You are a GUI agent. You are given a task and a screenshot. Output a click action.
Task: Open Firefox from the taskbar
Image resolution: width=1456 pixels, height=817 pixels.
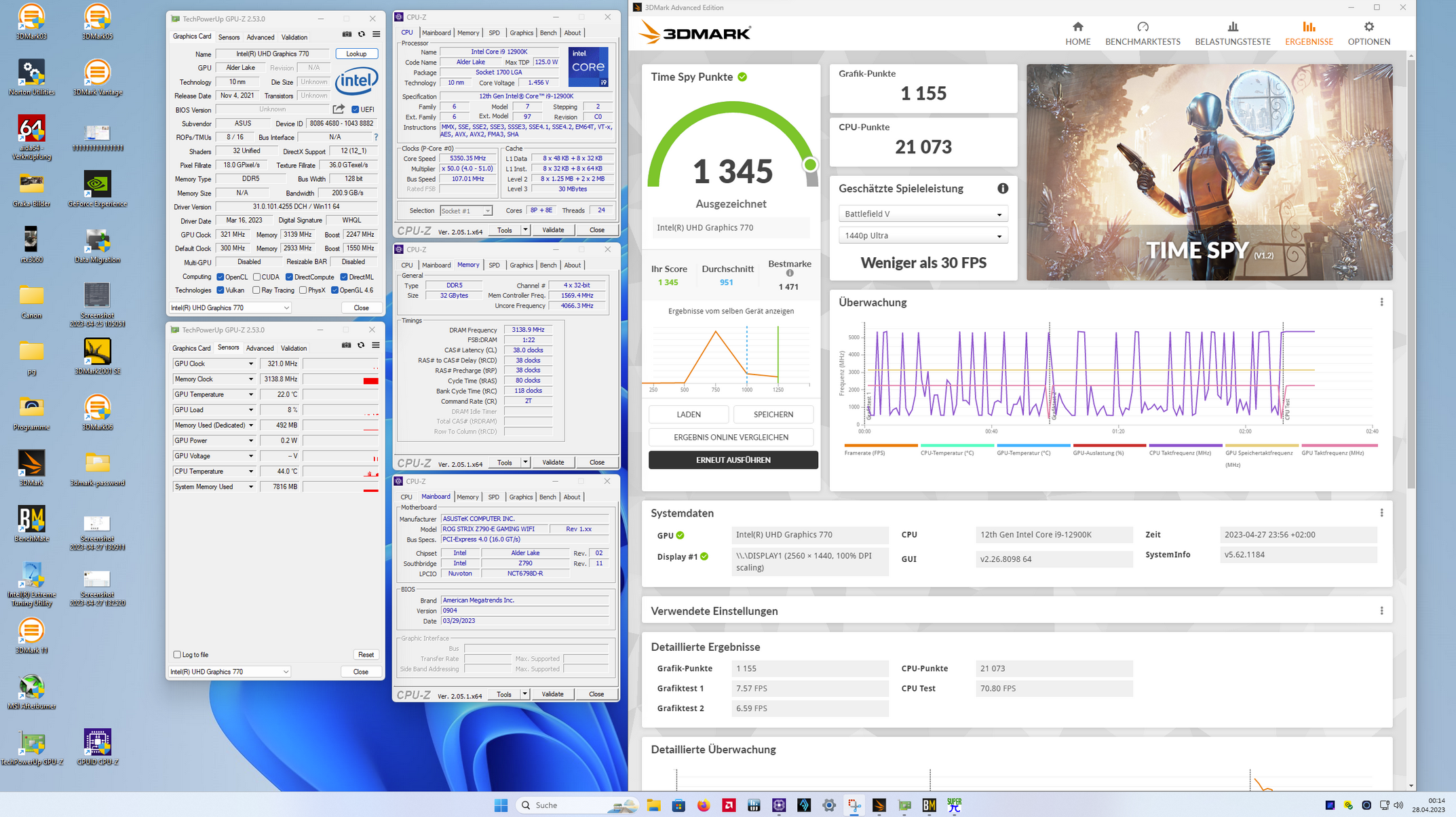click(704, 805)
